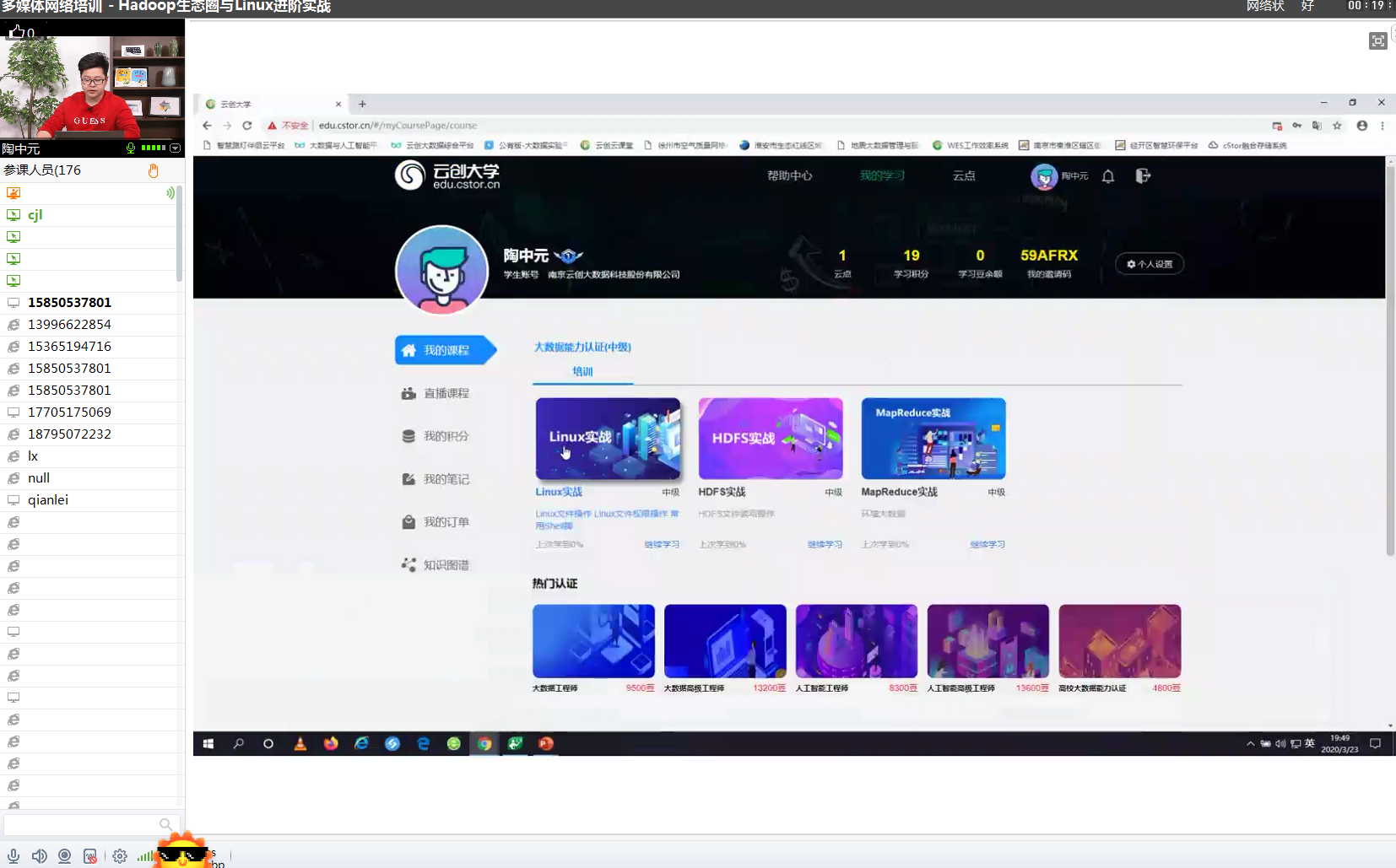Open the HDFS实战 course thumbnail
The height and width of the screenshot is (868, 1396).
[x=771, y=439]
